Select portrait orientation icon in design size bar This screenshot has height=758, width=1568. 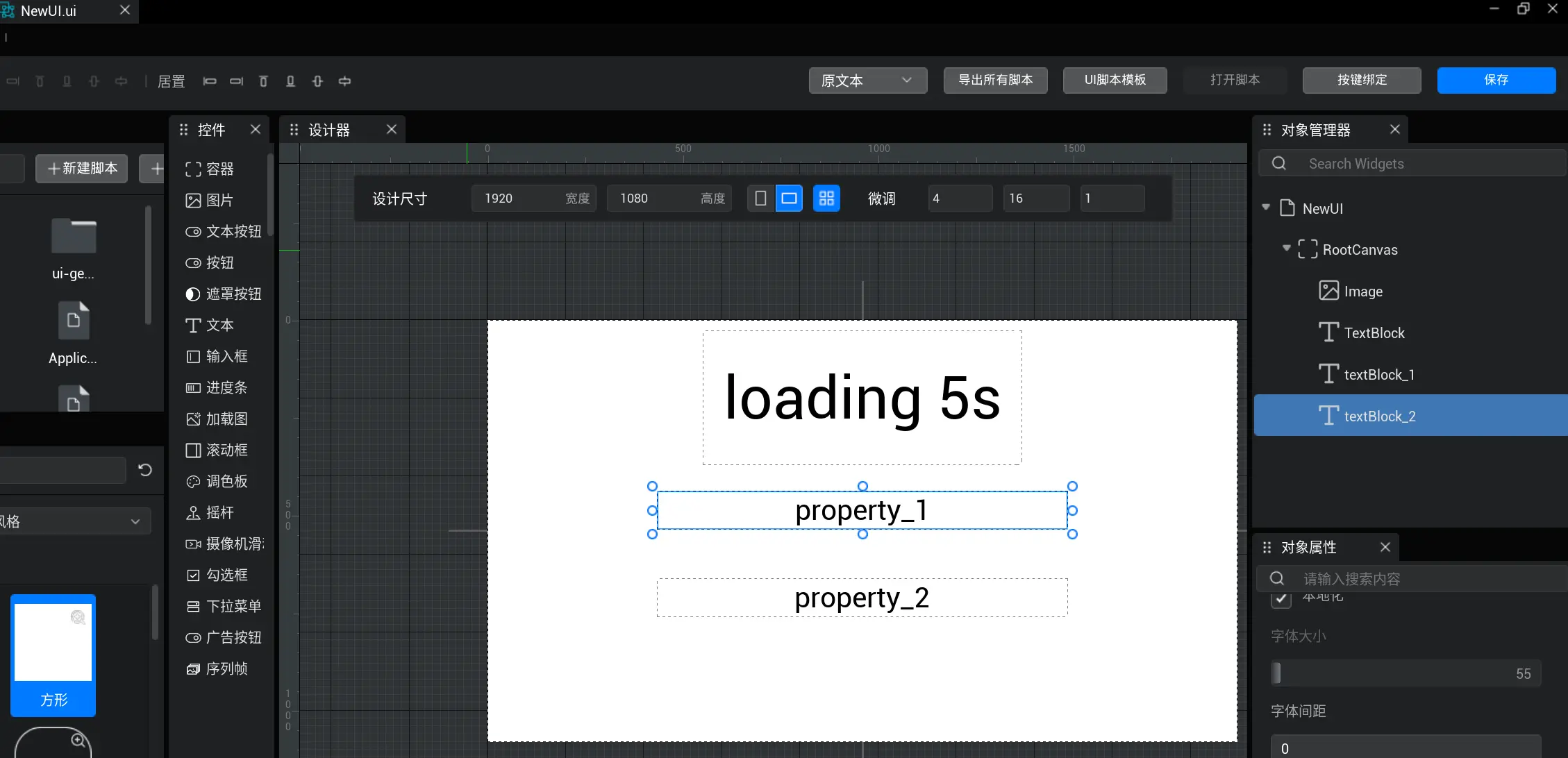pyautogui.click(x=760, y=199)
